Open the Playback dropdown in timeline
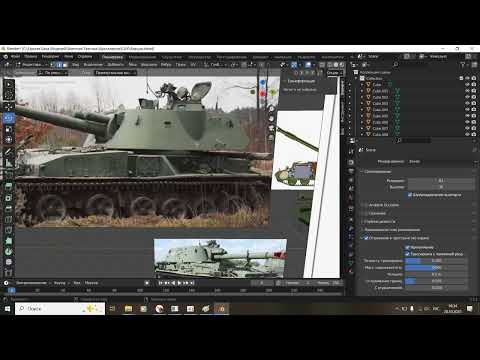The image size is (480, 360). 33,283
